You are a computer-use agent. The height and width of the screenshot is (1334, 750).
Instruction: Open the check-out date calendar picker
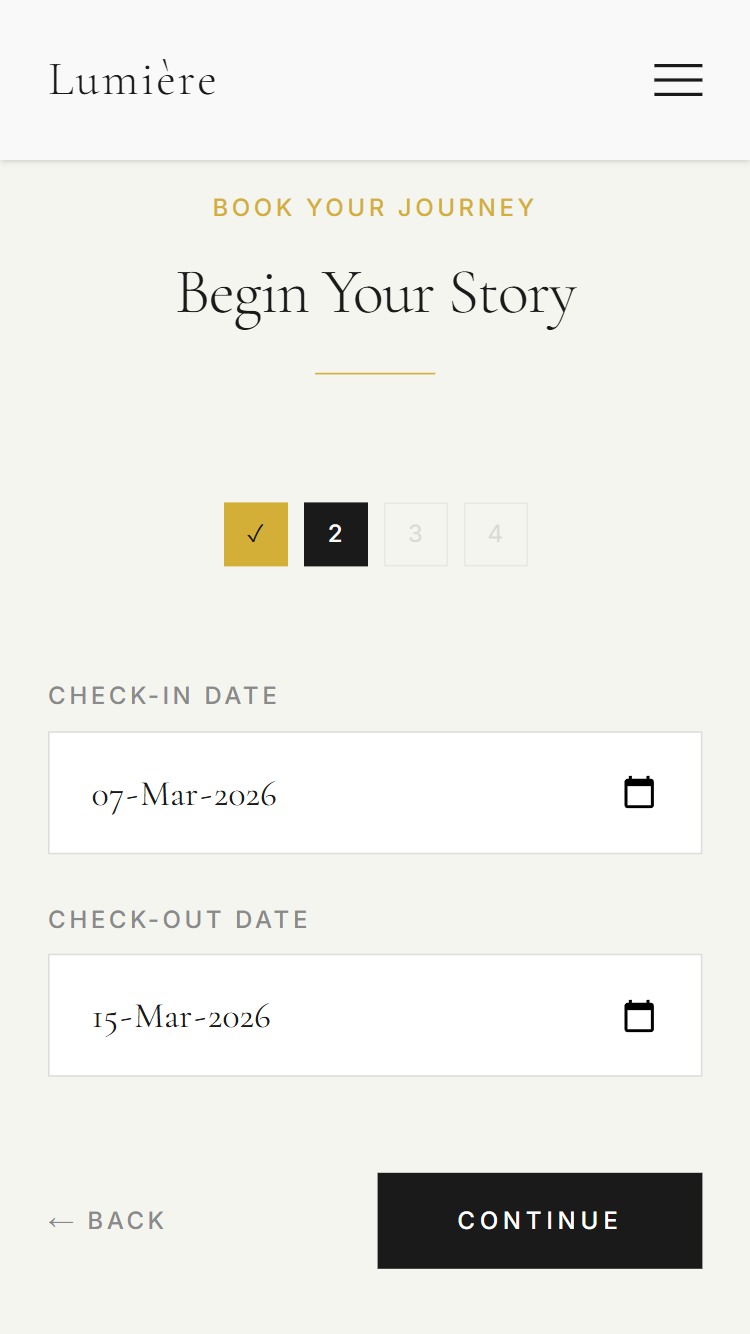pos(639,1016)
